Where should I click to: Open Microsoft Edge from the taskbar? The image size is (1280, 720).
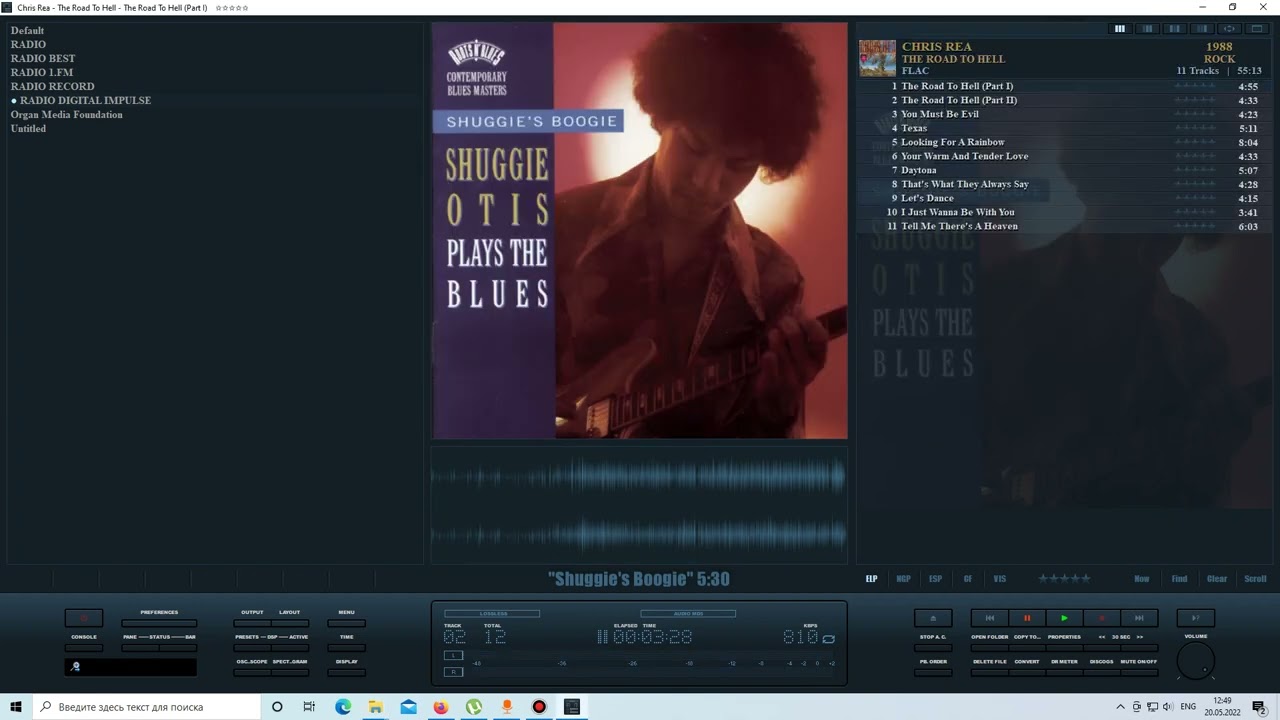point(343,707)
